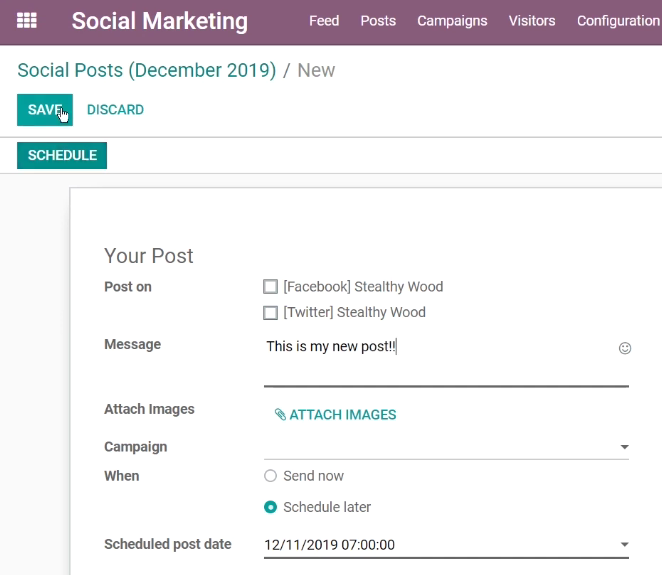The width and height of the screenshot is (662, 575).
Task: Open the Feed menu
Action: pos(324,21)
